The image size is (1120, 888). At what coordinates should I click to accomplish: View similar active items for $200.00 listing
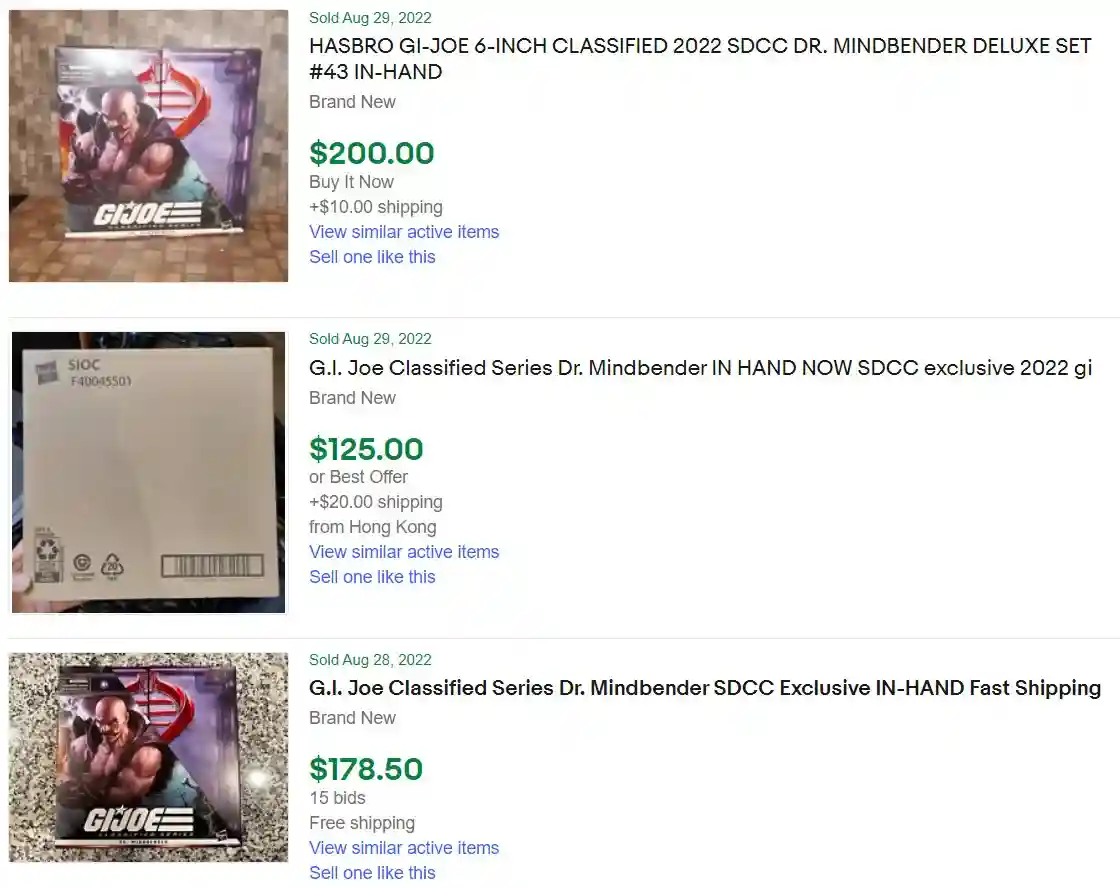pyautogui.click(x=404, y=232)
